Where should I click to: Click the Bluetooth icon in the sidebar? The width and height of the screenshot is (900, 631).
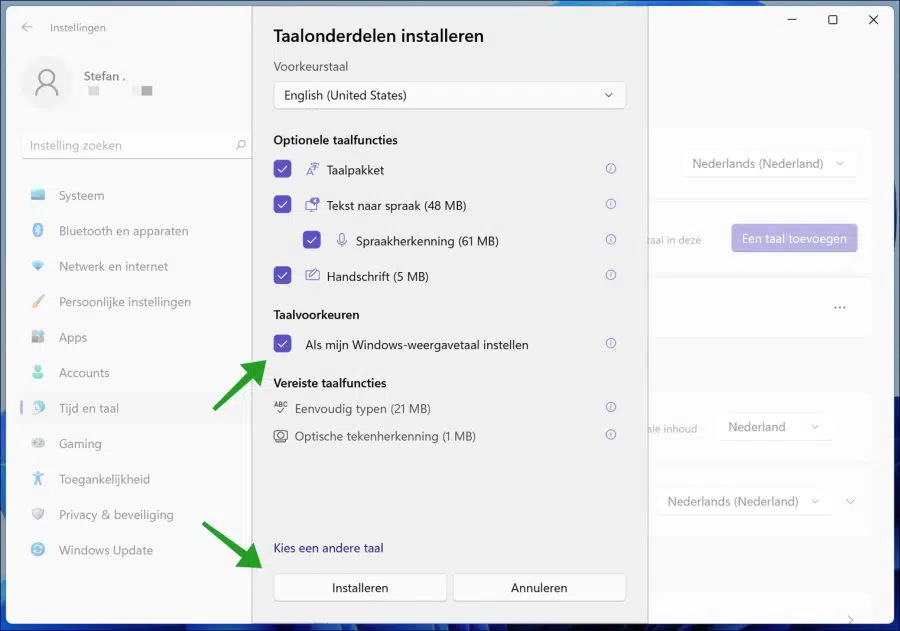click(x=38, y=231)
